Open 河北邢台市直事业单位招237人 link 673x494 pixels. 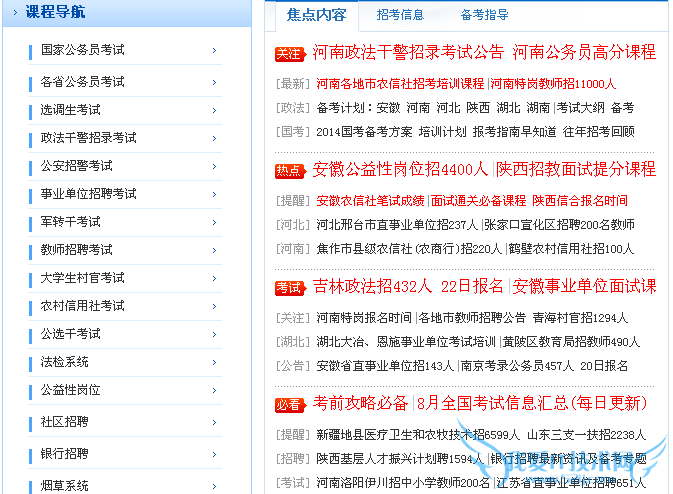point(397,225)
